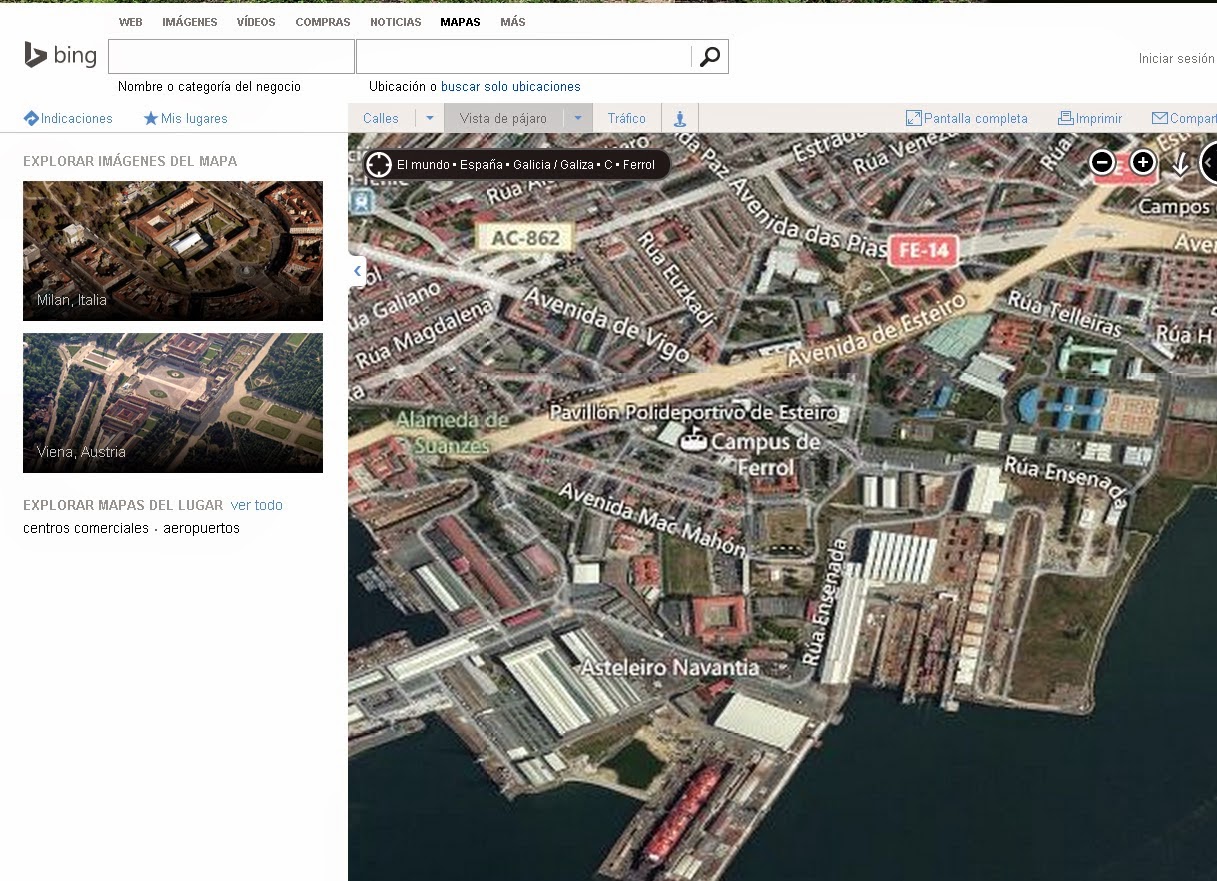This screenshot has height=881, width=1217.
Task: Click the ver todo link
Action: click(257, 505)
